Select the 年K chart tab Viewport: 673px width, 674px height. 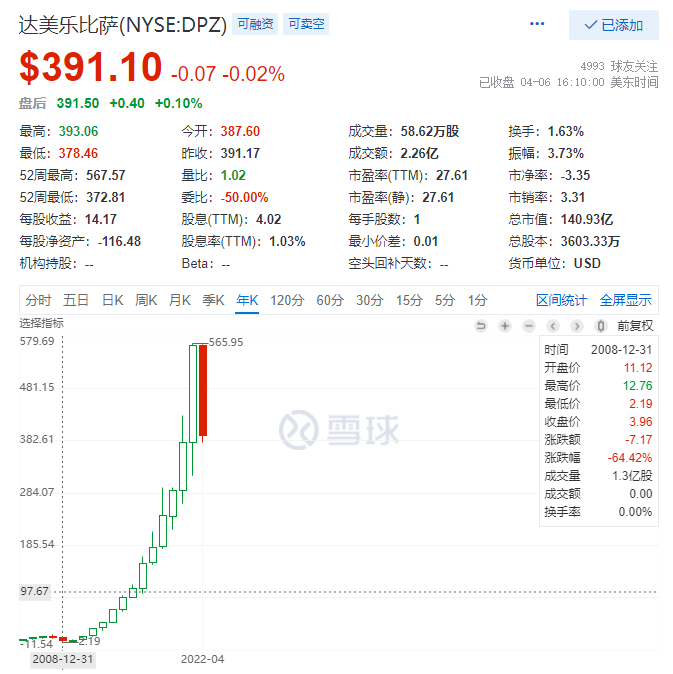(x=247, y=300)
